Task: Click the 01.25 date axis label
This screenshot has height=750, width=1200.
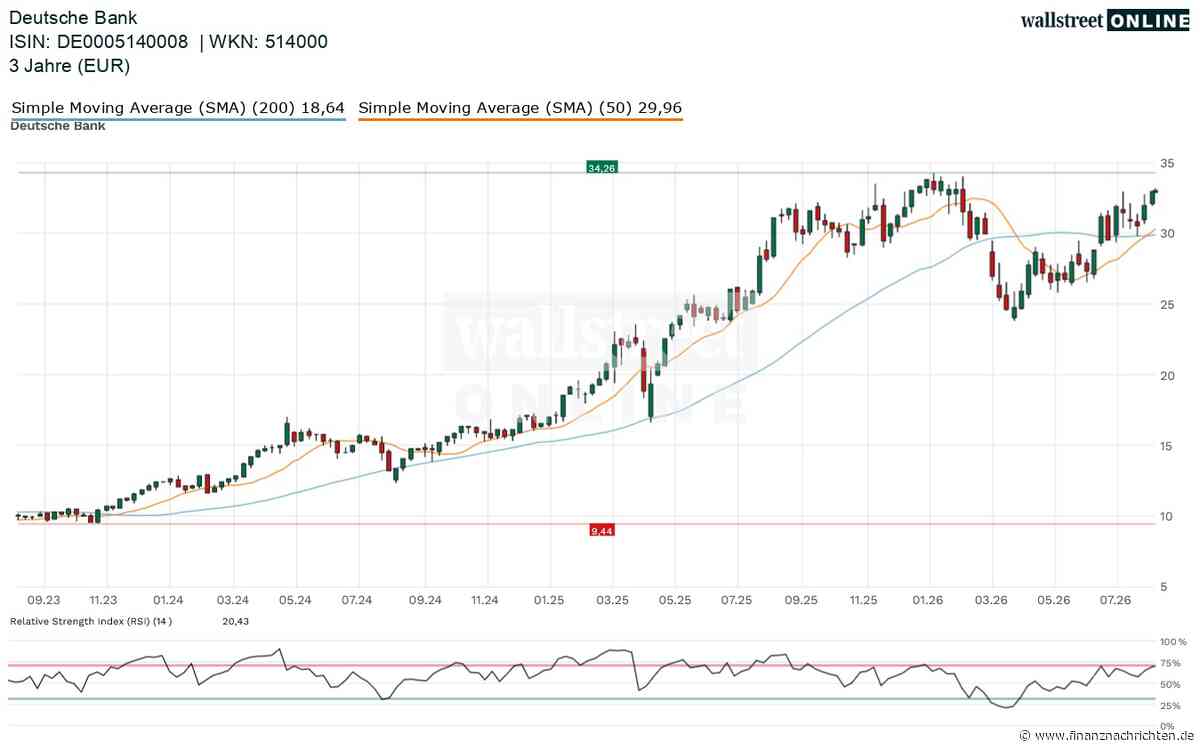Action: 549,600
